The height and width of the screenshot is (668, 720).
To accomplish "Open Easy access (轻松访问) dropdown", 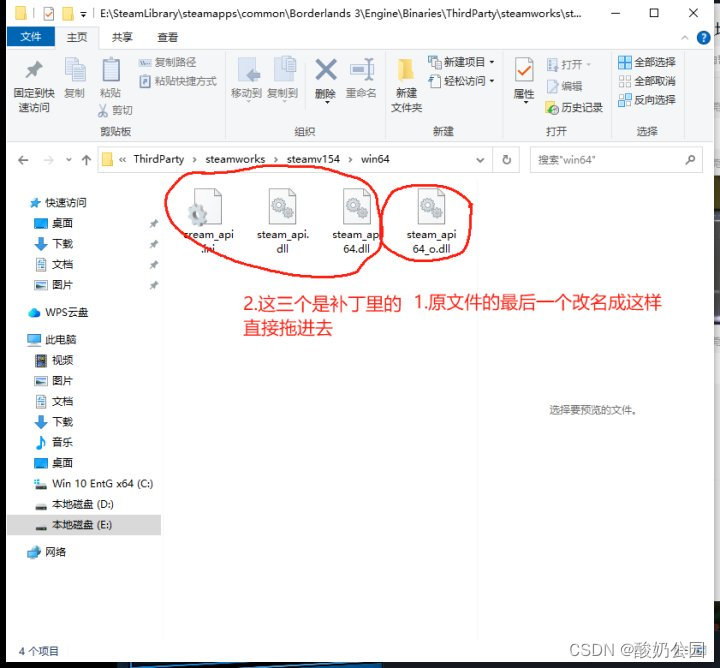I will click(x=461, y=81).
